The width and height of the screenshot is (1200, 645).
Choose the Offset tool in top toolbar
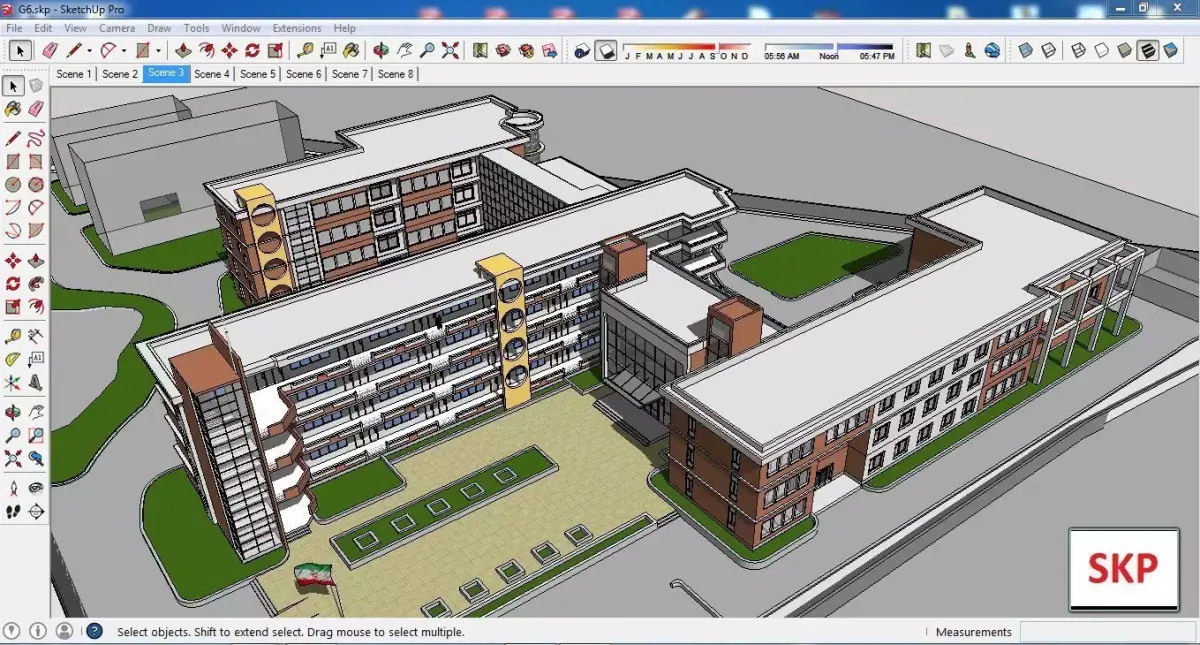(206, 50)
